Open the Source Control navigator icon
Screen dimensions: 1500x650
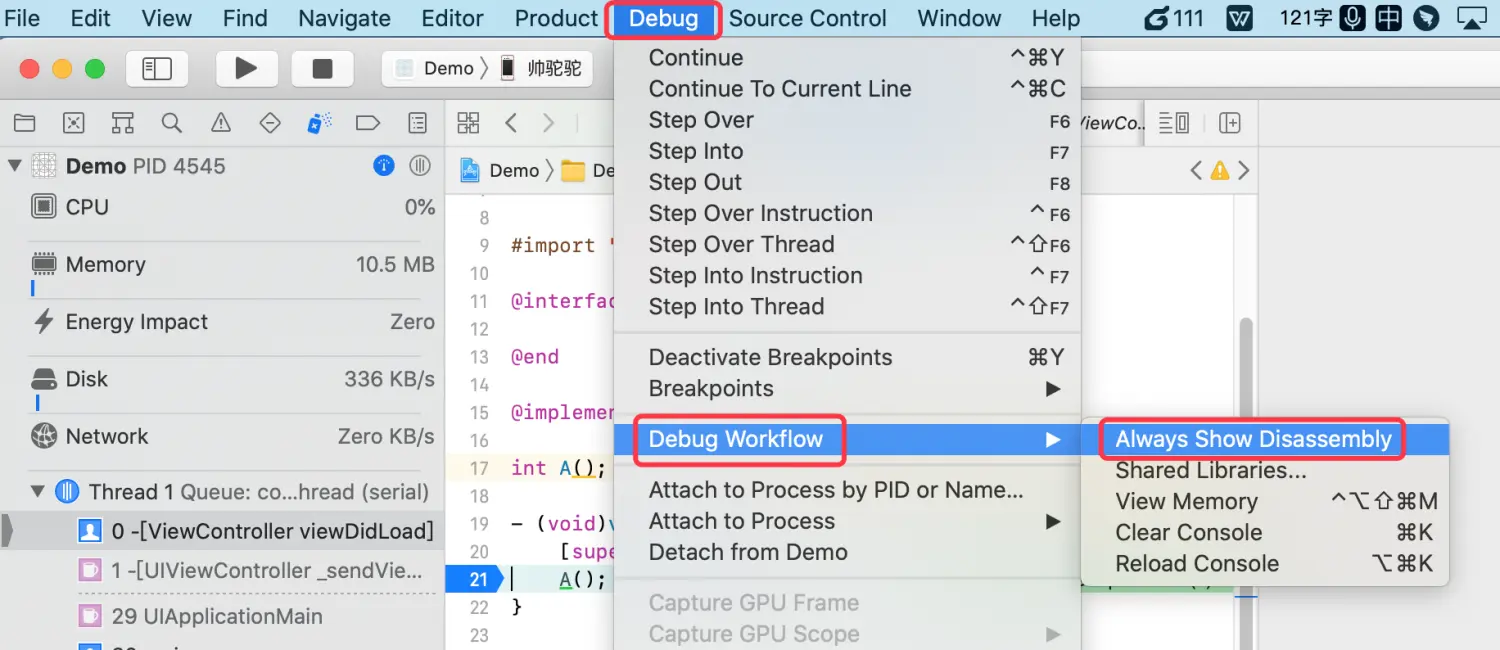pyautogui.click(x=73, y=123)
